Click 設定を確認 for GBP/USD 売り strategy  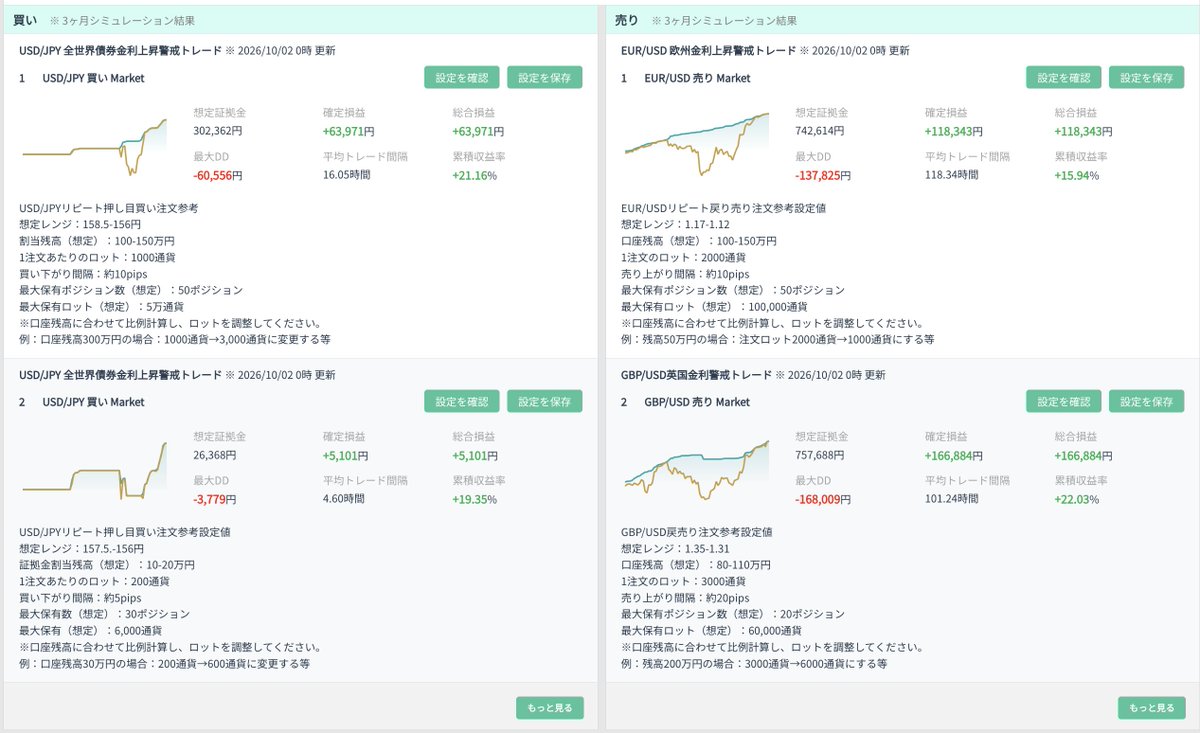tap(1063, 402)
